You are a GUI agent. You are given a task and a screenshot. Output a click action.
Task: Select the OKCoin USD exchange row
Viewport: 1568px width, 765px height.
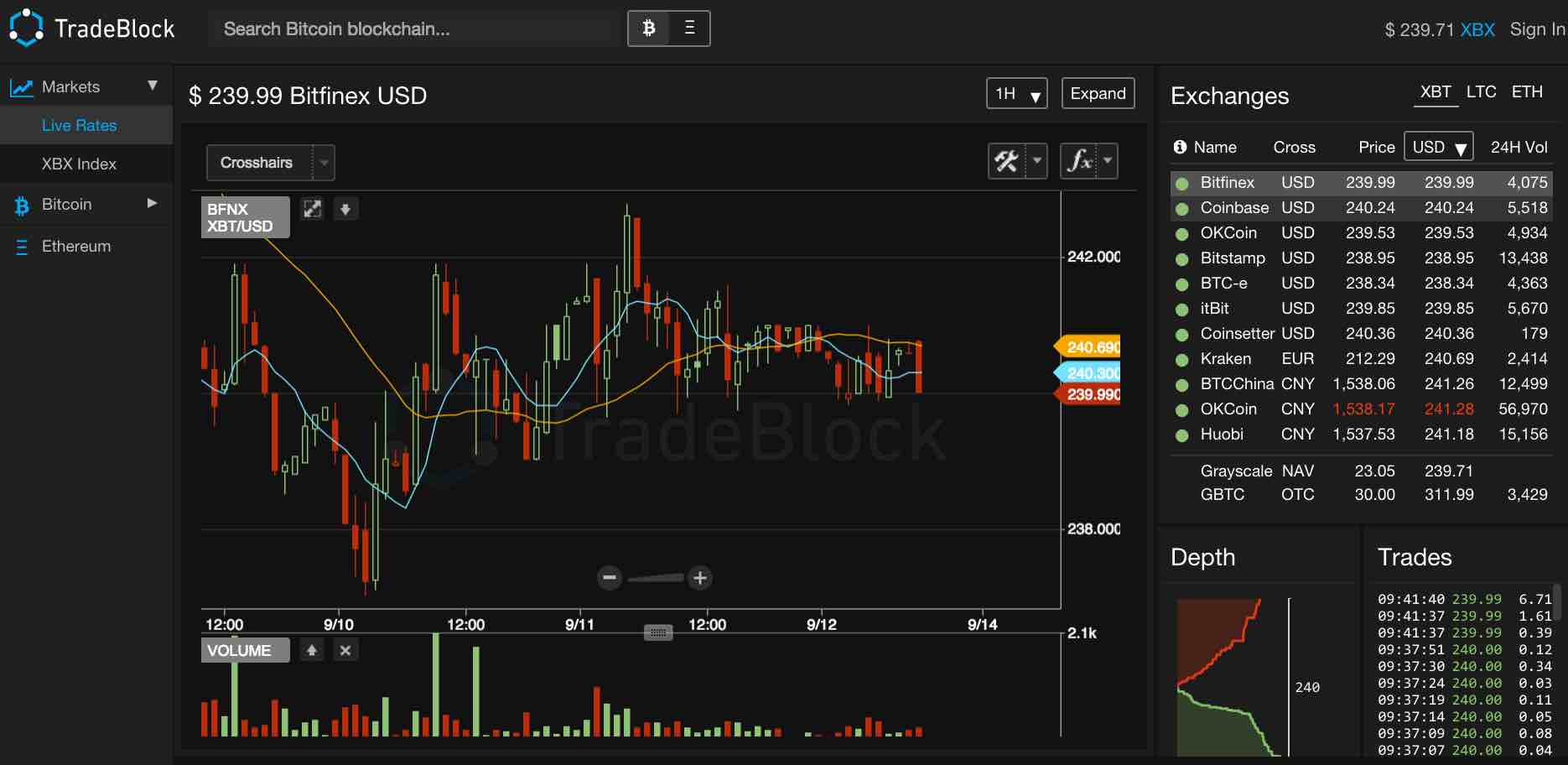point(1361,233)
